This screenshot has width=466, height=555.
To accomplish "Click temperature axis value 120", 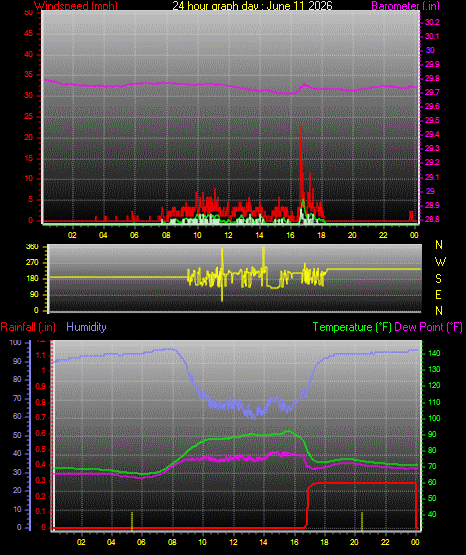I will coord(434,385).
